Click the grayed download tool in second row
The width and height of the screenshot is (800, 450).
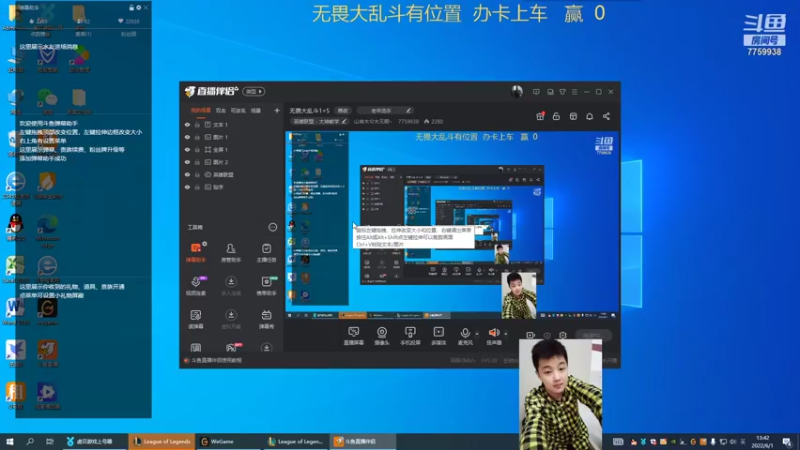tap(231, 285)
